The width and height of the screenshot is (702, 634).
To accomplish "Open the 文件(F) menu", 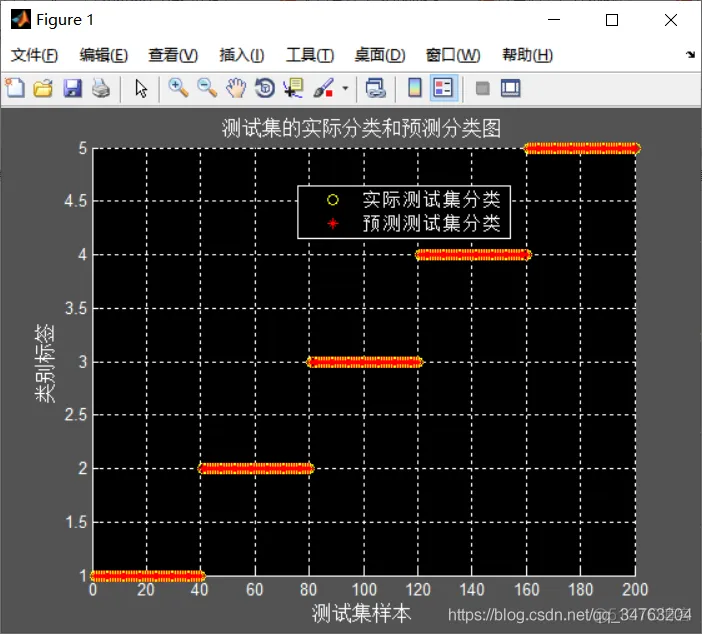I will click(34, 55).
